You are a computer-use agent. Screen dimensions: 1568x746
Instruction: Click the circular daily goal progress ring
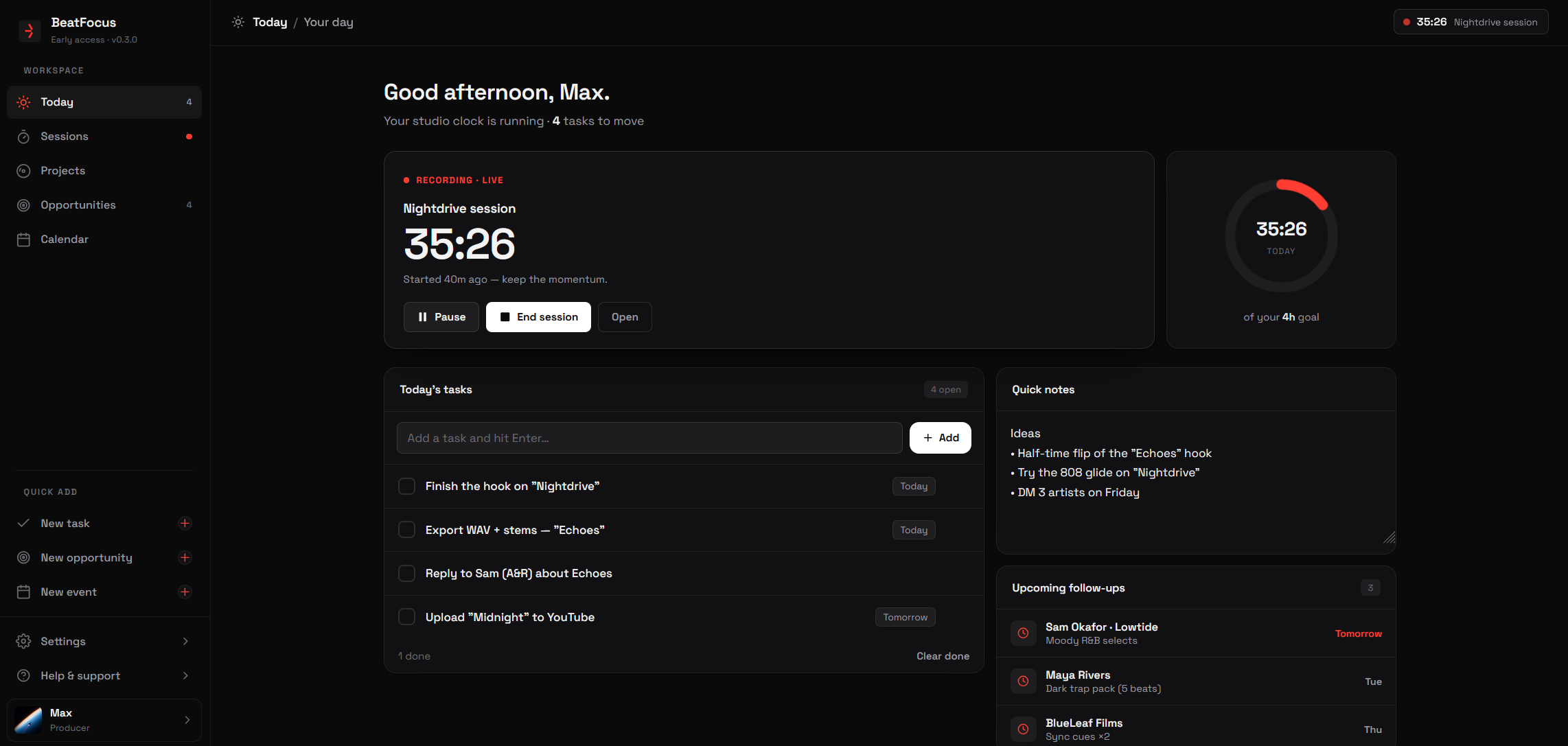click(x=1281, y=235)
